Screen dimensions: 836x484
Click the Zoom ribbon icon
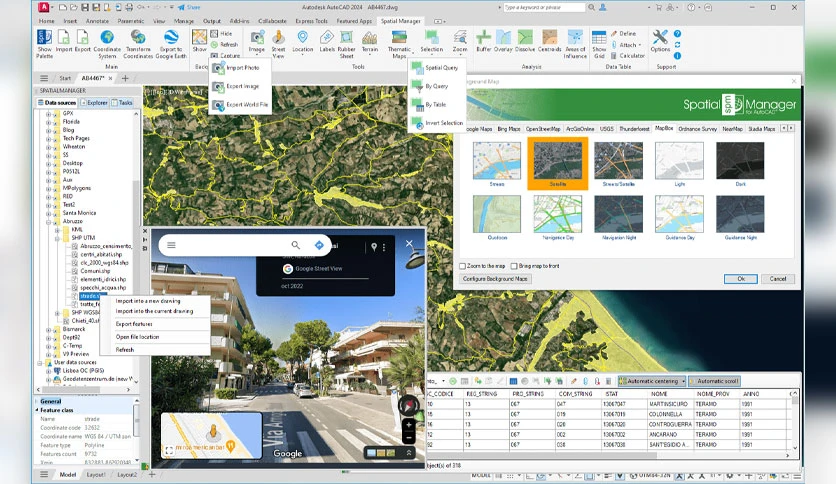tap(460, 37)
